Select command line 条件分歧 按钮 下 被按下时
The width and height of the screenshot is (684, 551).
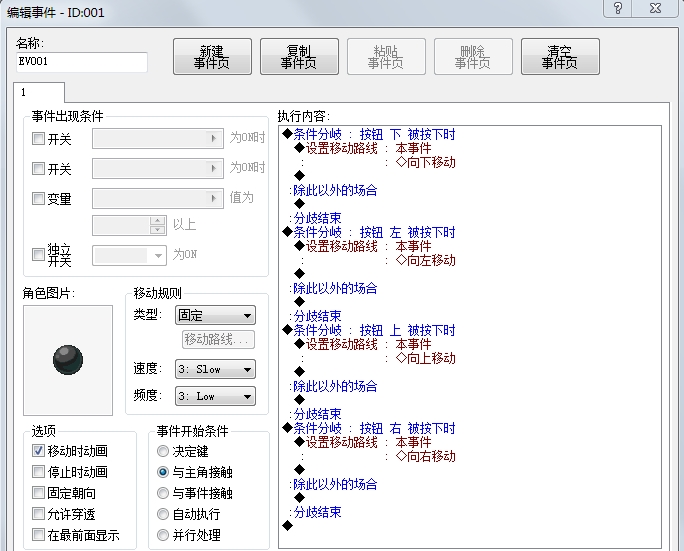point(369,134)
